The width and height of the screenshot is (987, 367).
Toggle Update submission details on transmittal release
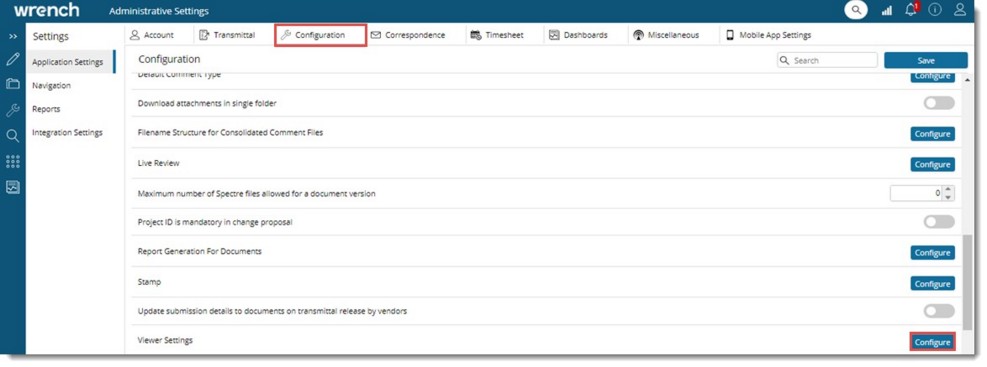(x=939, y=311)
